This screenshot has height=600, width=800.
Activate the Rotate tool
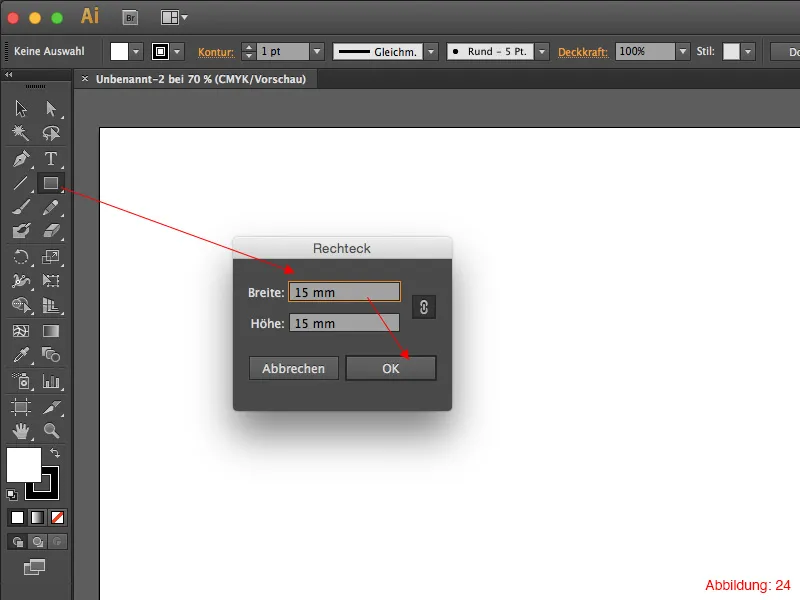pyautogui.click(x=21, y=257)
